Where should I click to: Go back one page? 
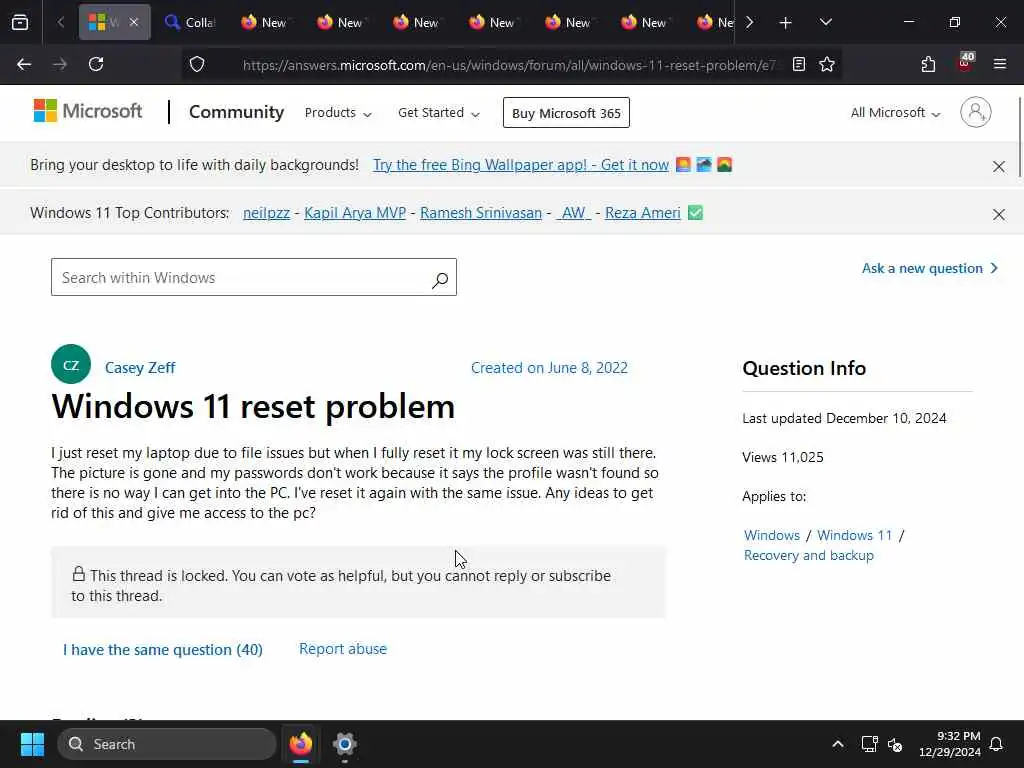pos(24,64)
